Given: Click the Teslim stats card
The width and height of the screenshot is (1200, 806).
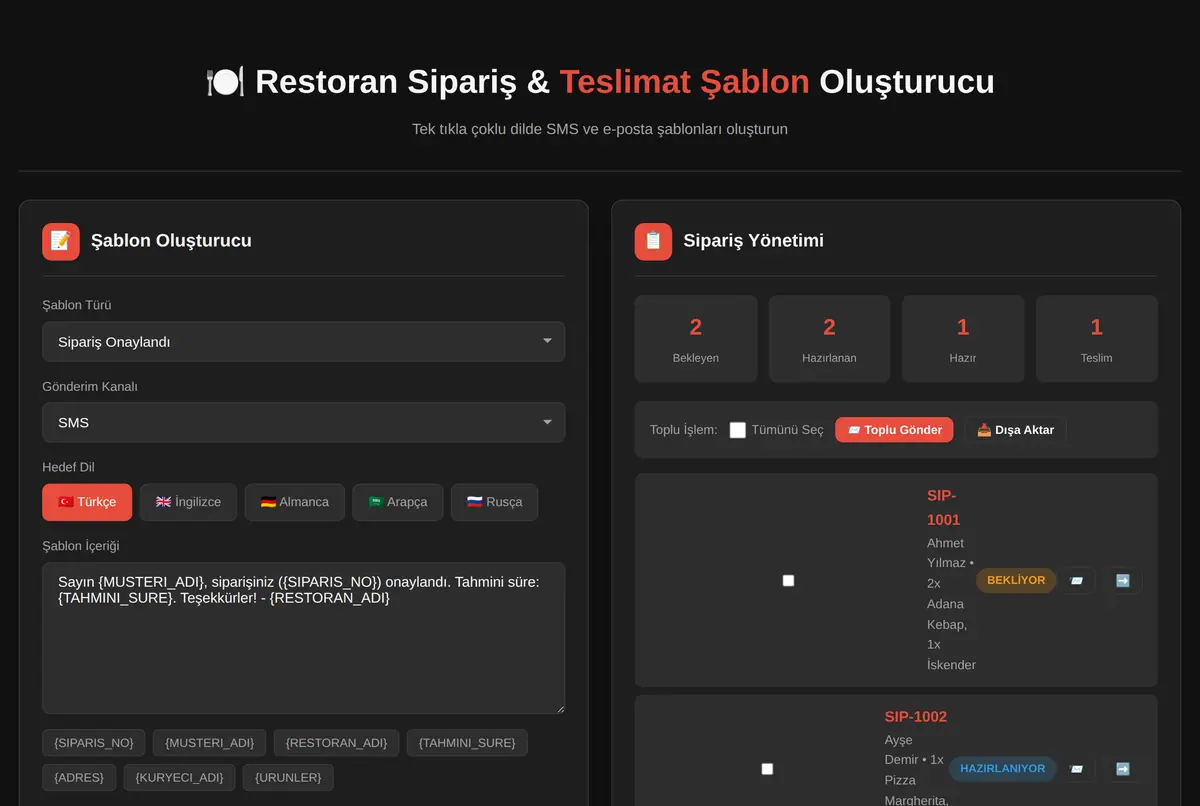Looking at the screenshot, I should [x=1097, y=339].
